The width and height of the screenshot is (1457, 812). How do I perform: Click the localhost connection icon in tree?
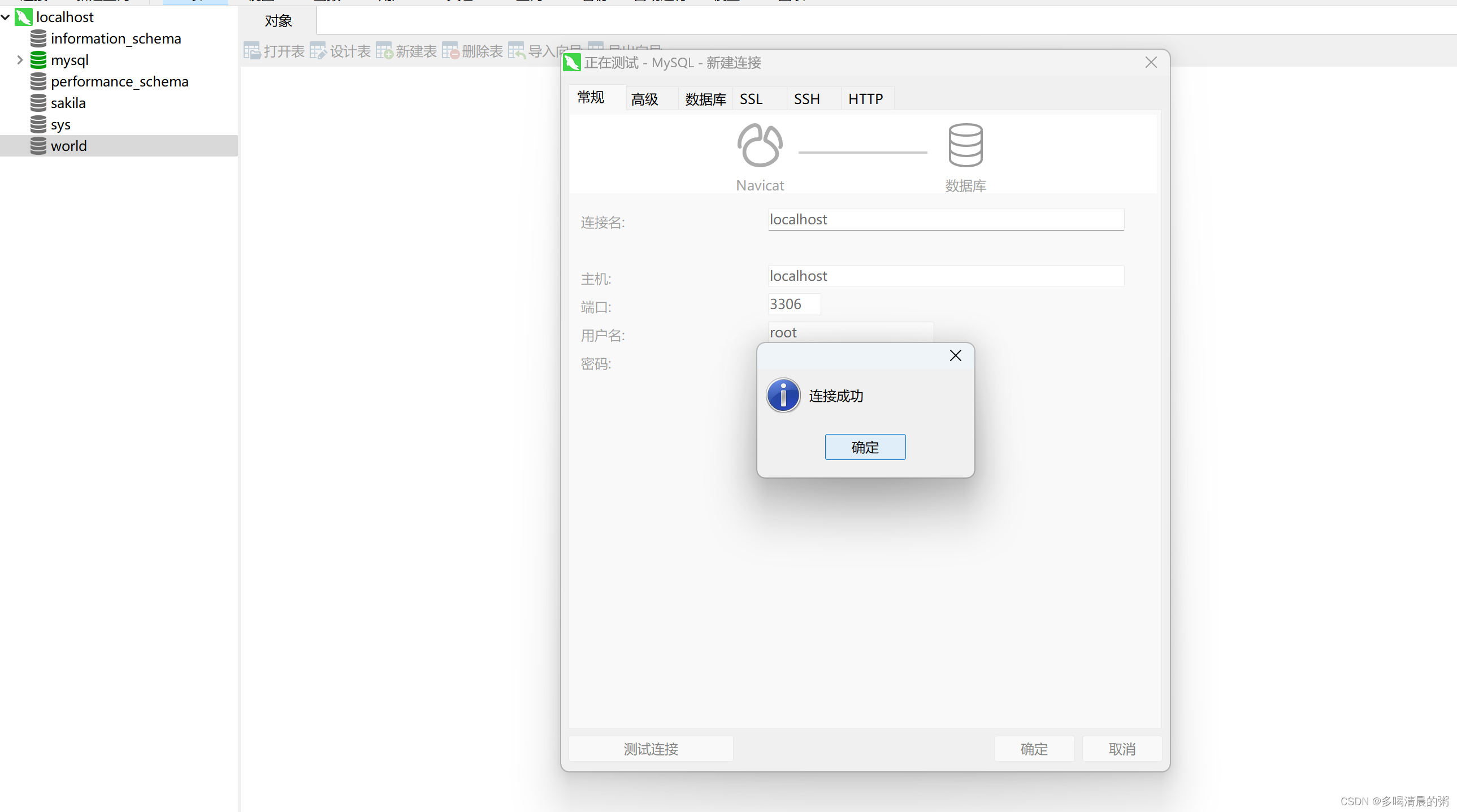(23, 17)
